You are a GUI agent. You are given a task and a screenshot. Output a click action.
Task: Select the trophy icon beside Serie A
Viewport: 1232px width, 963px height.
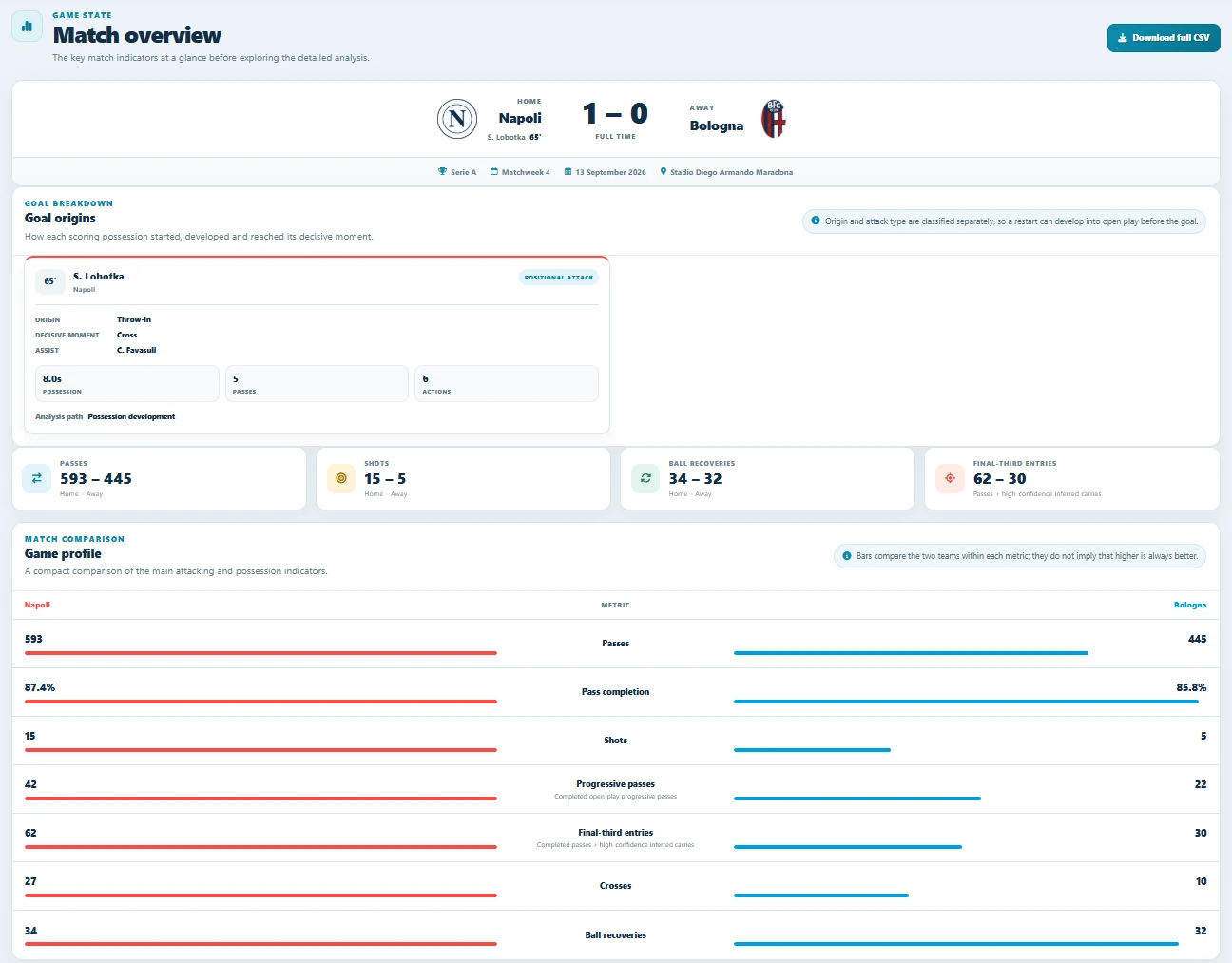pos(442,172)
